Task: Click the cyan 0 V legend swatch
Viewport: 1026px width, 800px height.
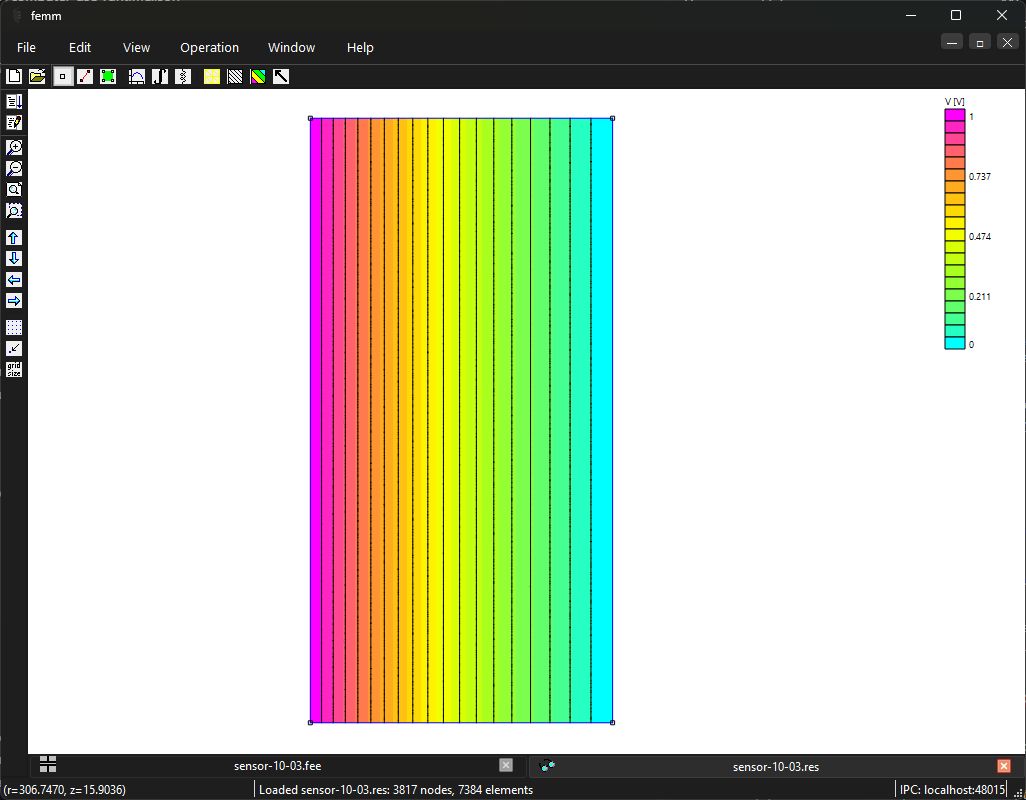Action: click(955, 343)
